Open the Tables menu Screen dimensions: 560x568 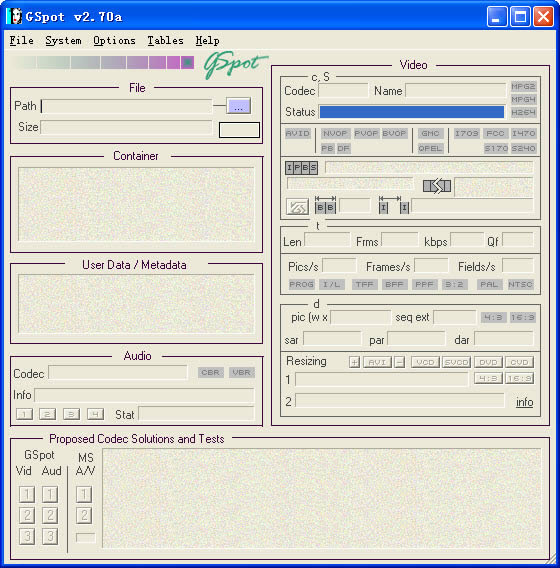(165, 41)
